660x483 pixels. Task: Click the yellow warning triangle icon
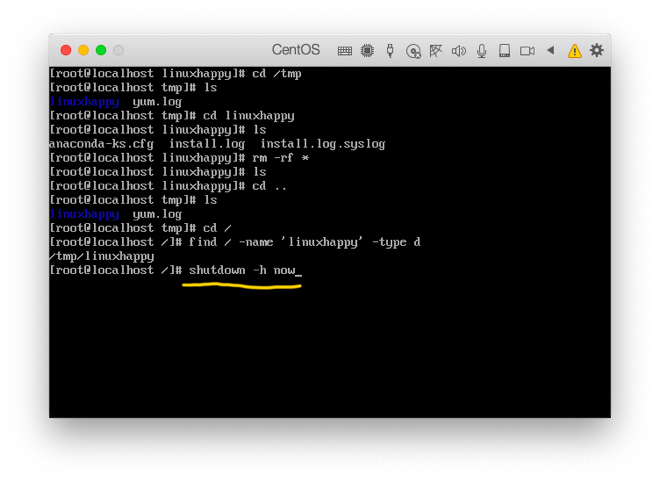[x=575, y=51]
